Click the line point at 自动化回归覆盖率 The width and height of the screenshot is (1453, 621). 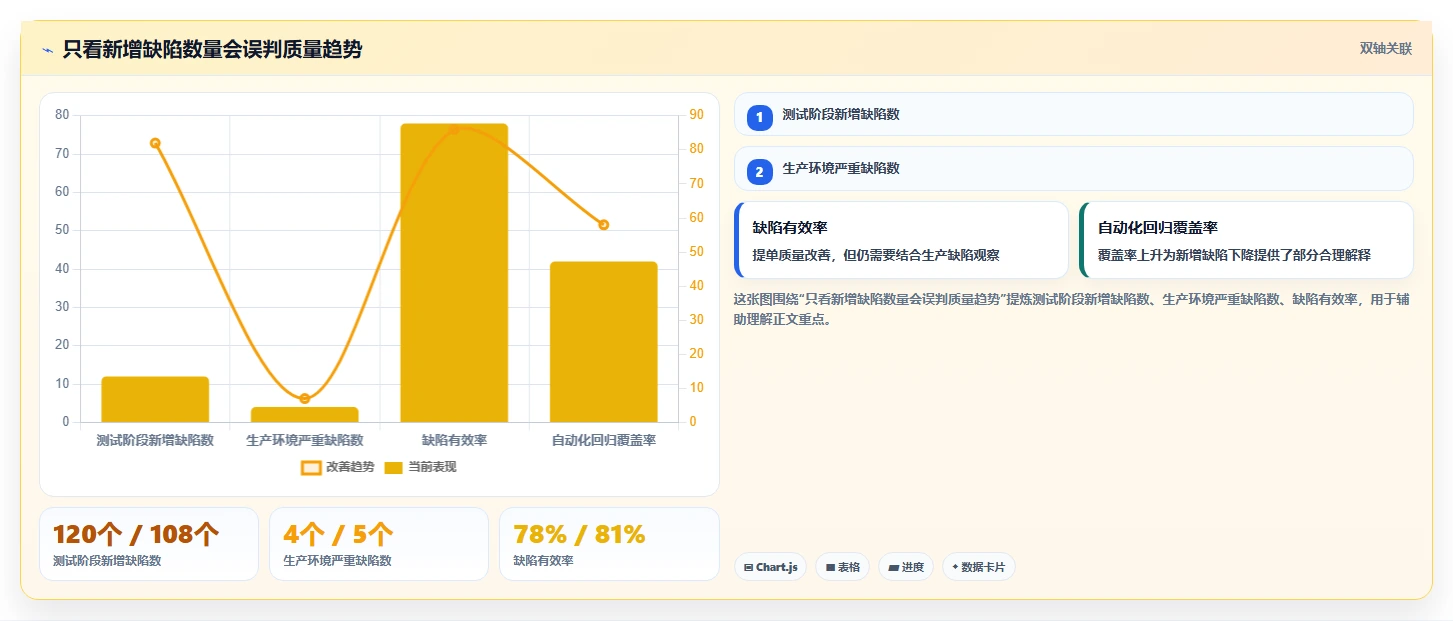pos(603,225)
